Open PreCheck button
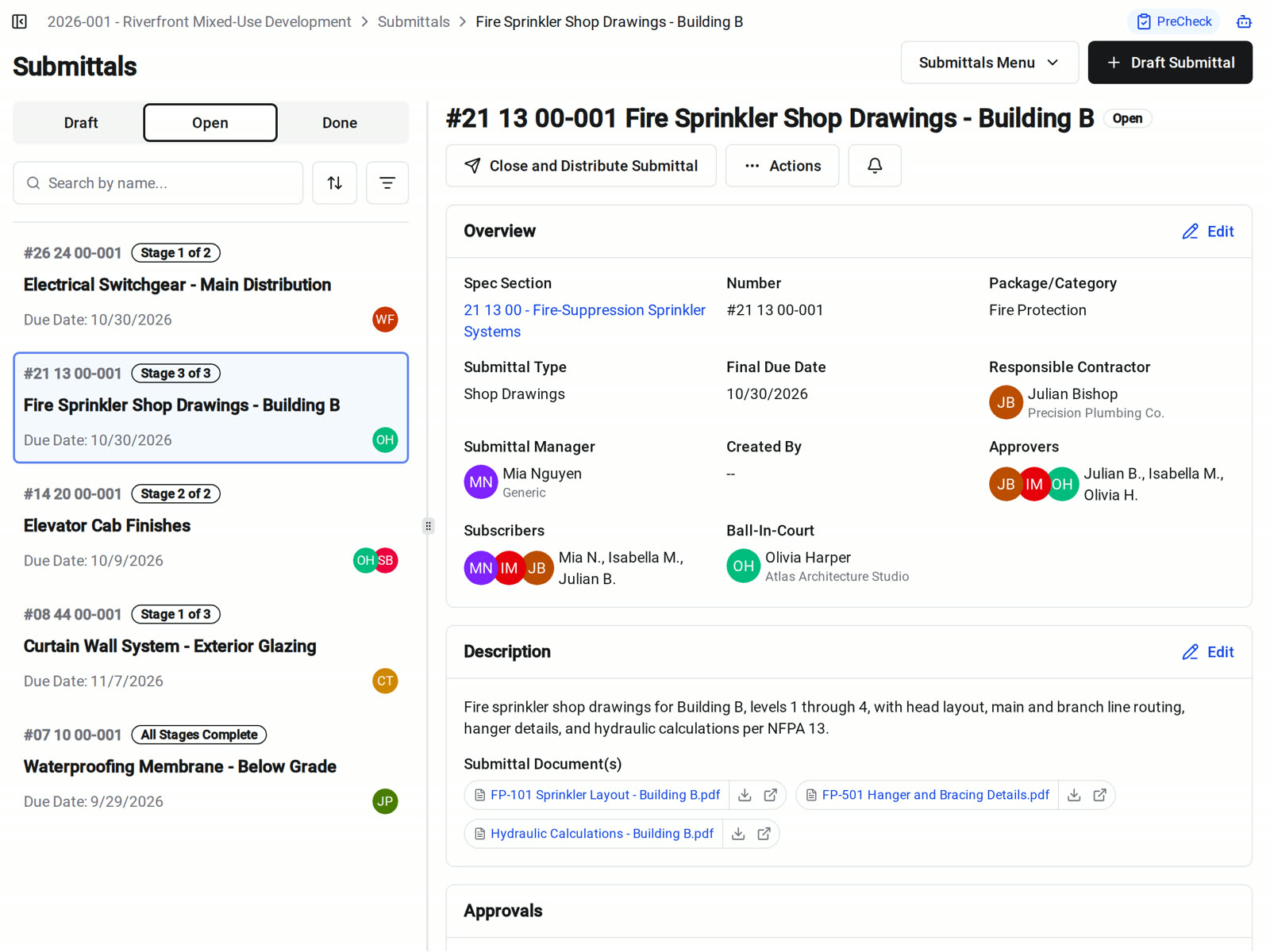The height and width of the screenshot is (952, 1270). [1173, 21]
